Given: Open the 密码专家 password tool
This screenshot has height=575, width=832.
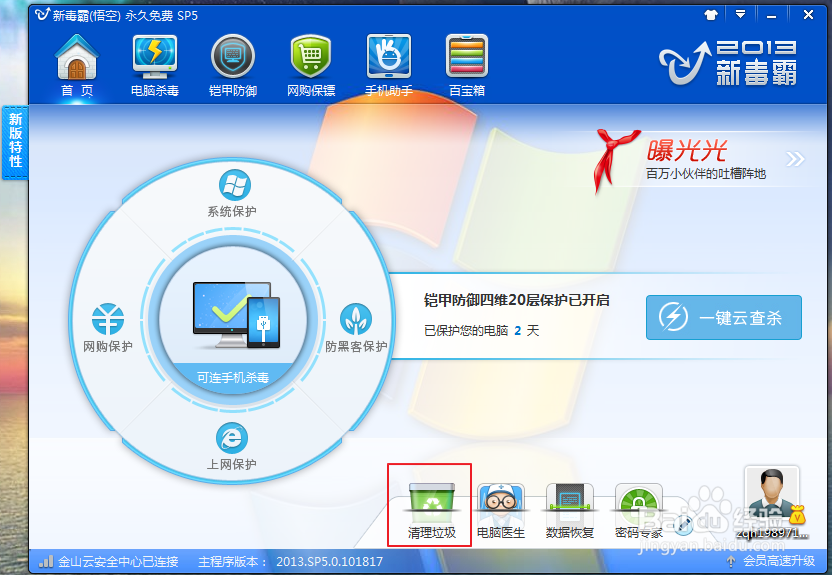Looking at the screenshot, I should tap(638, 510).
